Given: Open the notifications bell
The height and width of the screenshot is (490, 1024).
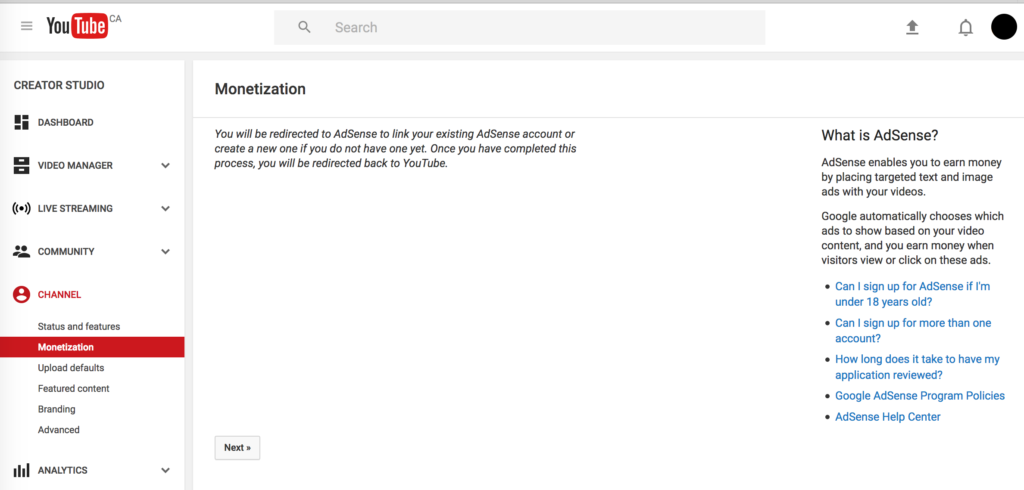Looking at the screenshot, I should coord(965,27).
